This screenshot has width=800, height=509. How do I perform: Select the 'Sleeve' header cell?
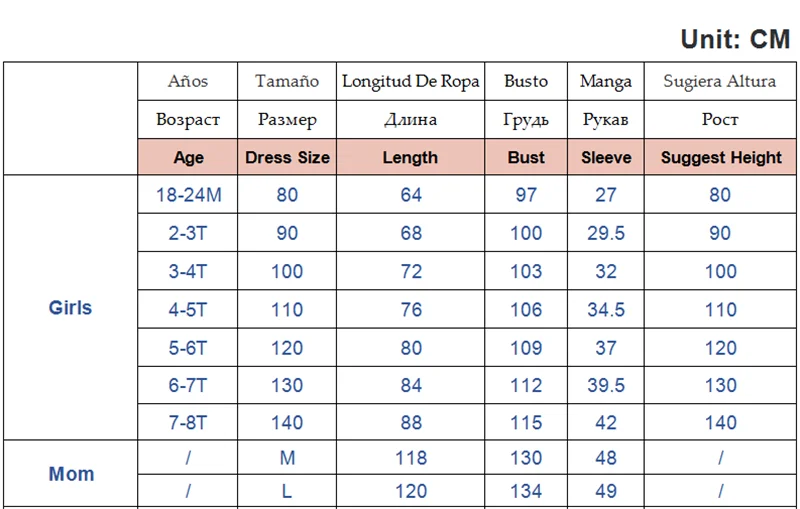pyautogui.click(x=606, y=157)
